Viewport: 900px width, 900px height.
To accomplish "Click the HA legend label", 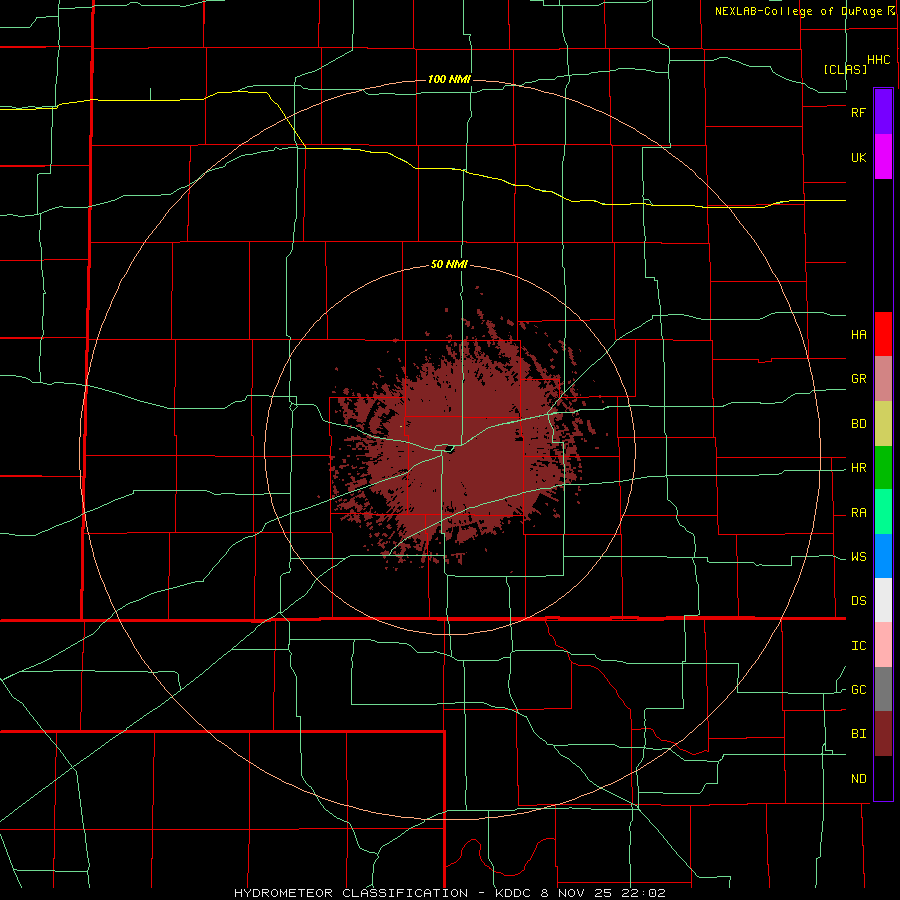I will coord(858,334).
